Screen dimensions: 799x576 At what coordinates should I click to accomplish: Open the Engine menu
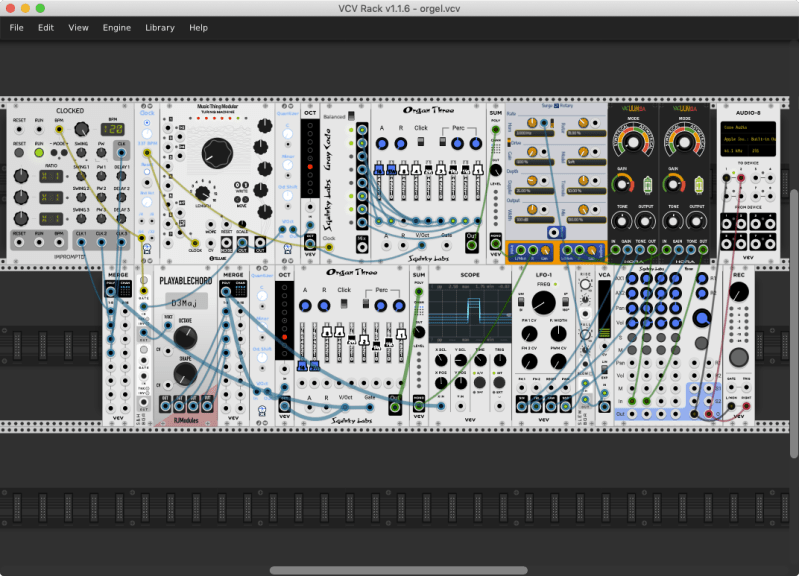(117, 28)
